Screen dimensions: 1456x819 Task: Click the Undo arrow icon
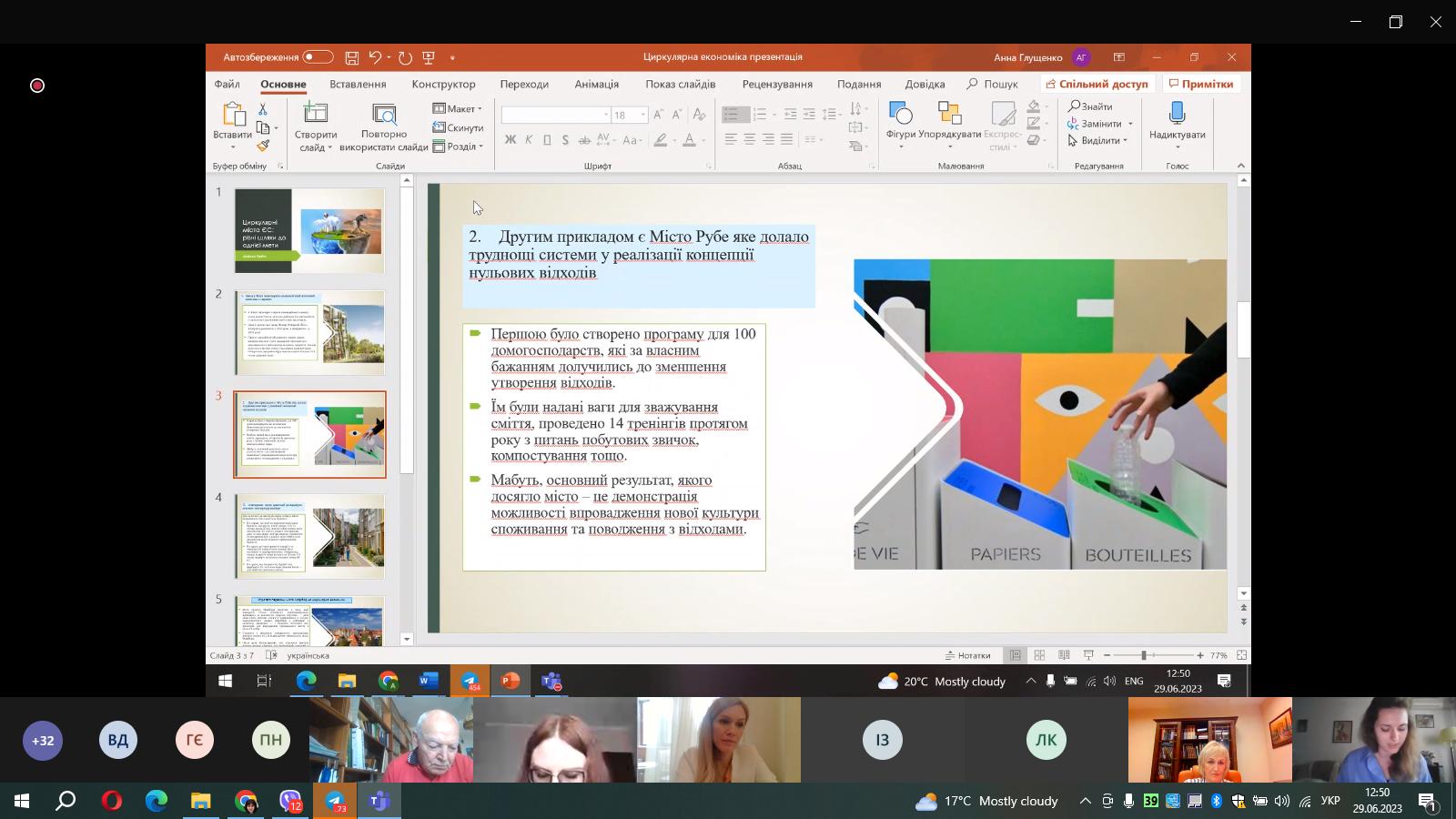pos(375,57)
